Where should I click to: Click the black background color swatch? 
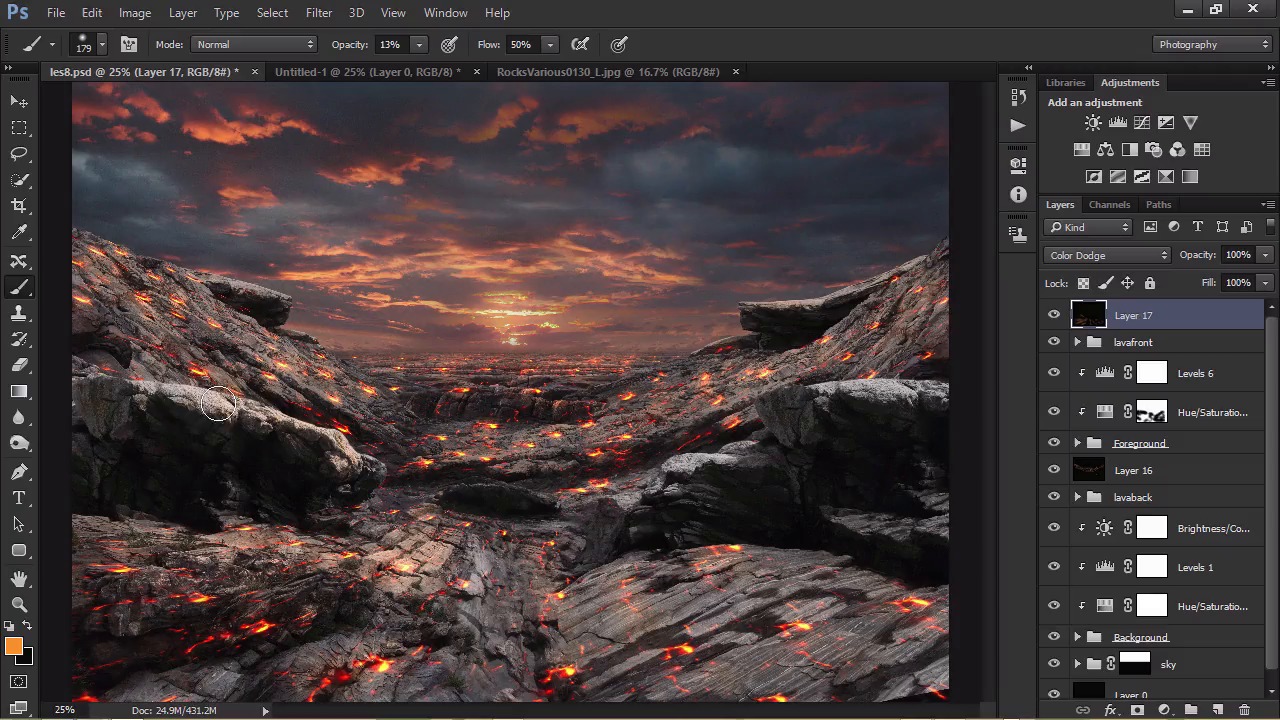pyautogui.click(x=26, y=658)
